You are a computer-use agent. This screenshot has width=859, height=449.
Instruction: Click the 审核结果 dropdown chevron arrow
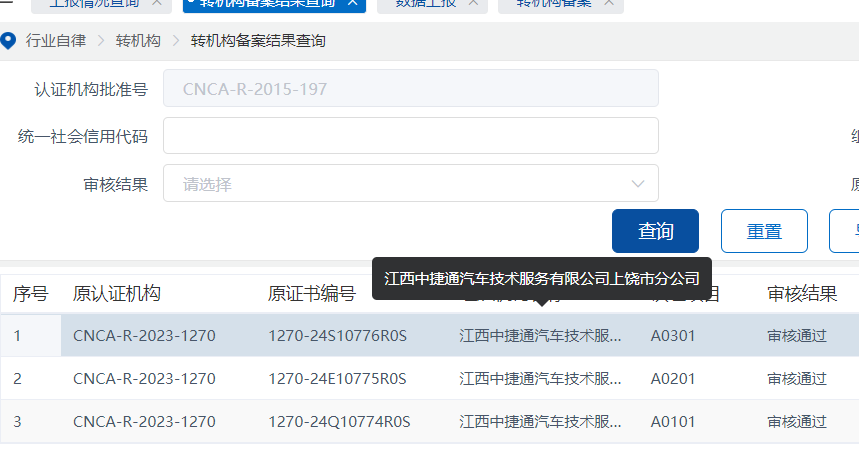pyautogui.click(x=638, y=184)
